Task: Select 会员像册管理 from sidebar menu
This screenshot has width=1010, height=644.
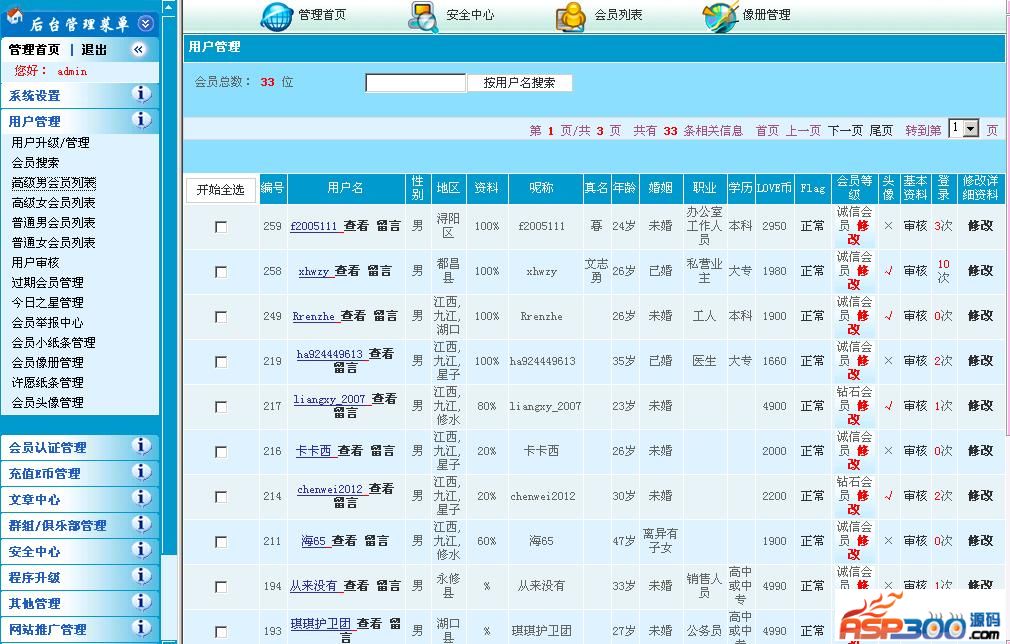Action: tap(48, 363)
